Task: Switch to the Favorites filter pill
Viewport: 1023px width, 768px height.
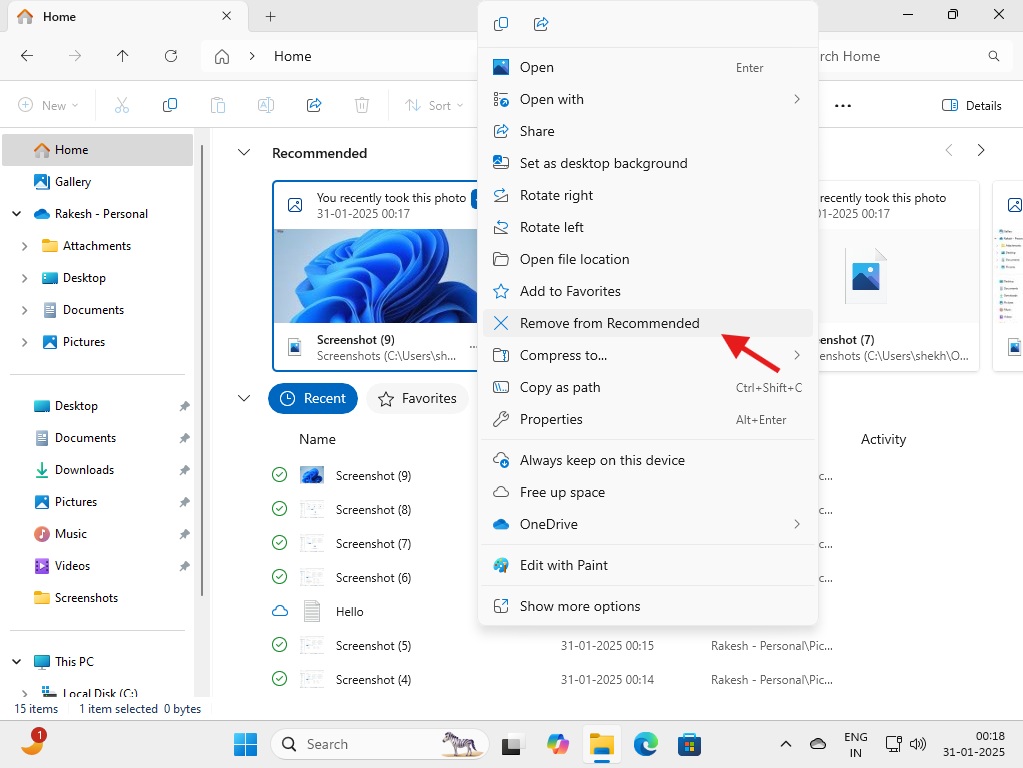Action: tap(417, 398)
